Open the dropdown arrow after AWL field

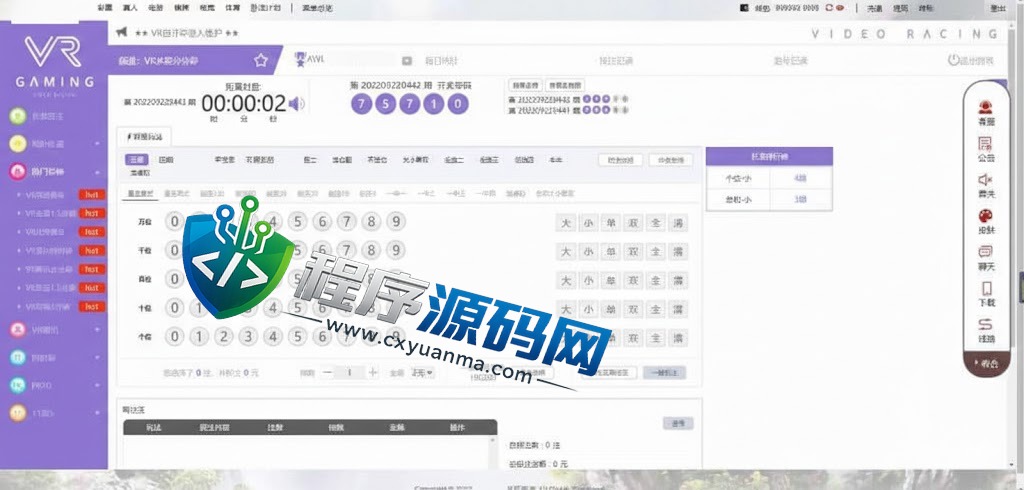pyautogui.click(x=407, y=61)
